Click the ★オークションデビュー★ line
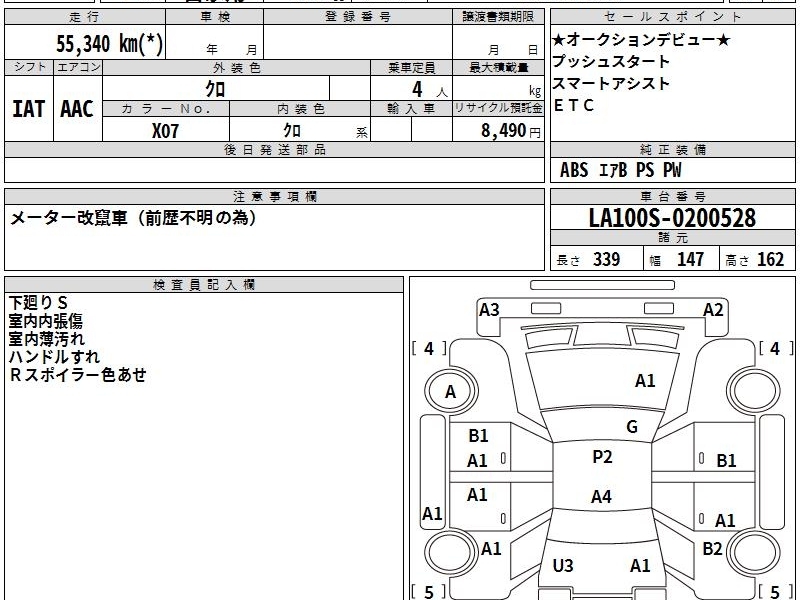The height and width of the screenshot is (600, 800). point(641,39)
